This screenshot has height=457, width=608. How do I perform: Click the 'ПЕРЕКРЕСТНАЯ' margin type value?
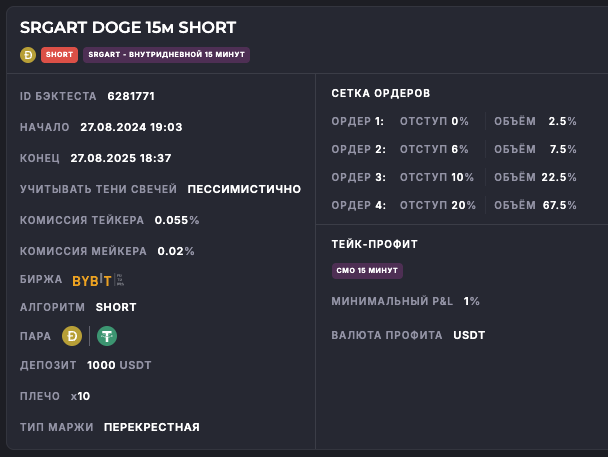tap(151, 427)
